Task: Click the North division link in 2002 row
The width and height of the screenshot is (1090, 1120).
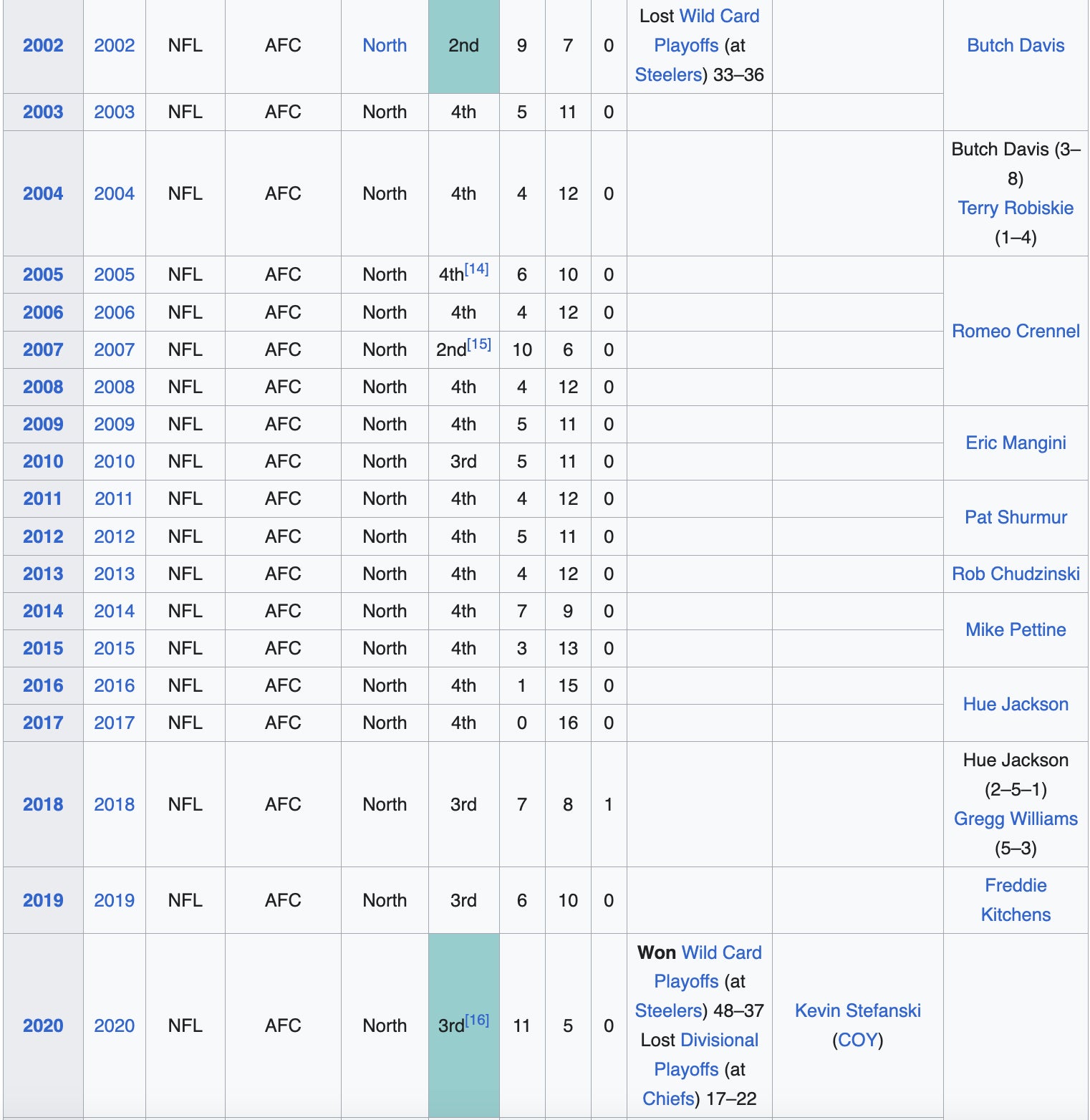Action: click(x=385, y=45)
